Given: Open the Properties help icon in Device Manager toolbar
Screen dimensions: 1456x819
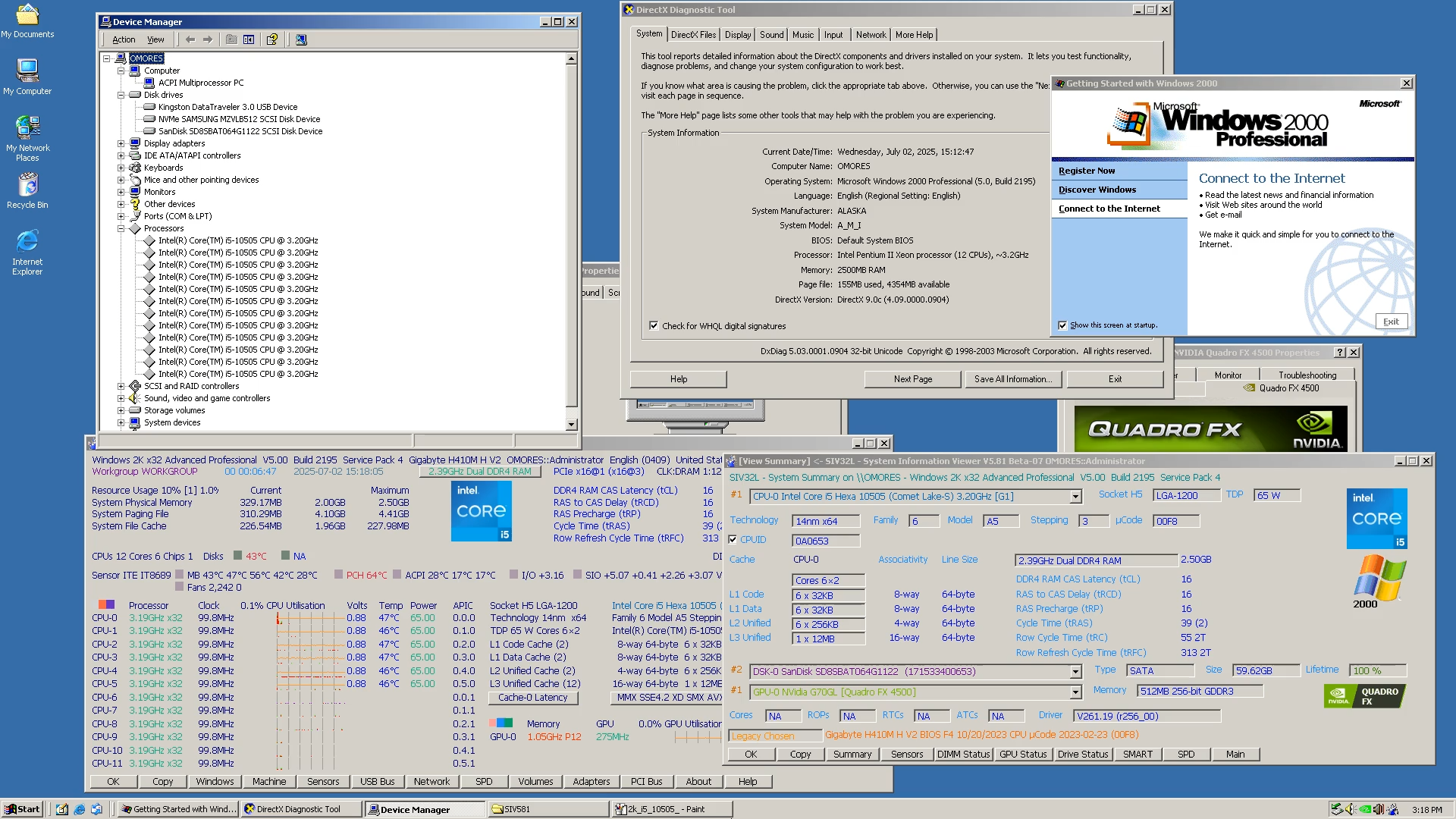Looking at the screenshot, I should pyautogui.click(x=272, y=39).
